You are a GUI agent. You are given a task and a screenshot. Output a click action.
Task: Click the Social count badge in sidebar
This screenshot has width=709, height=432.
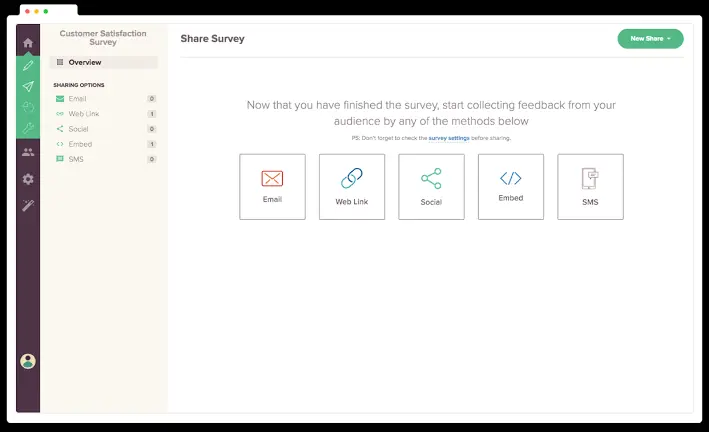(152, 129)
